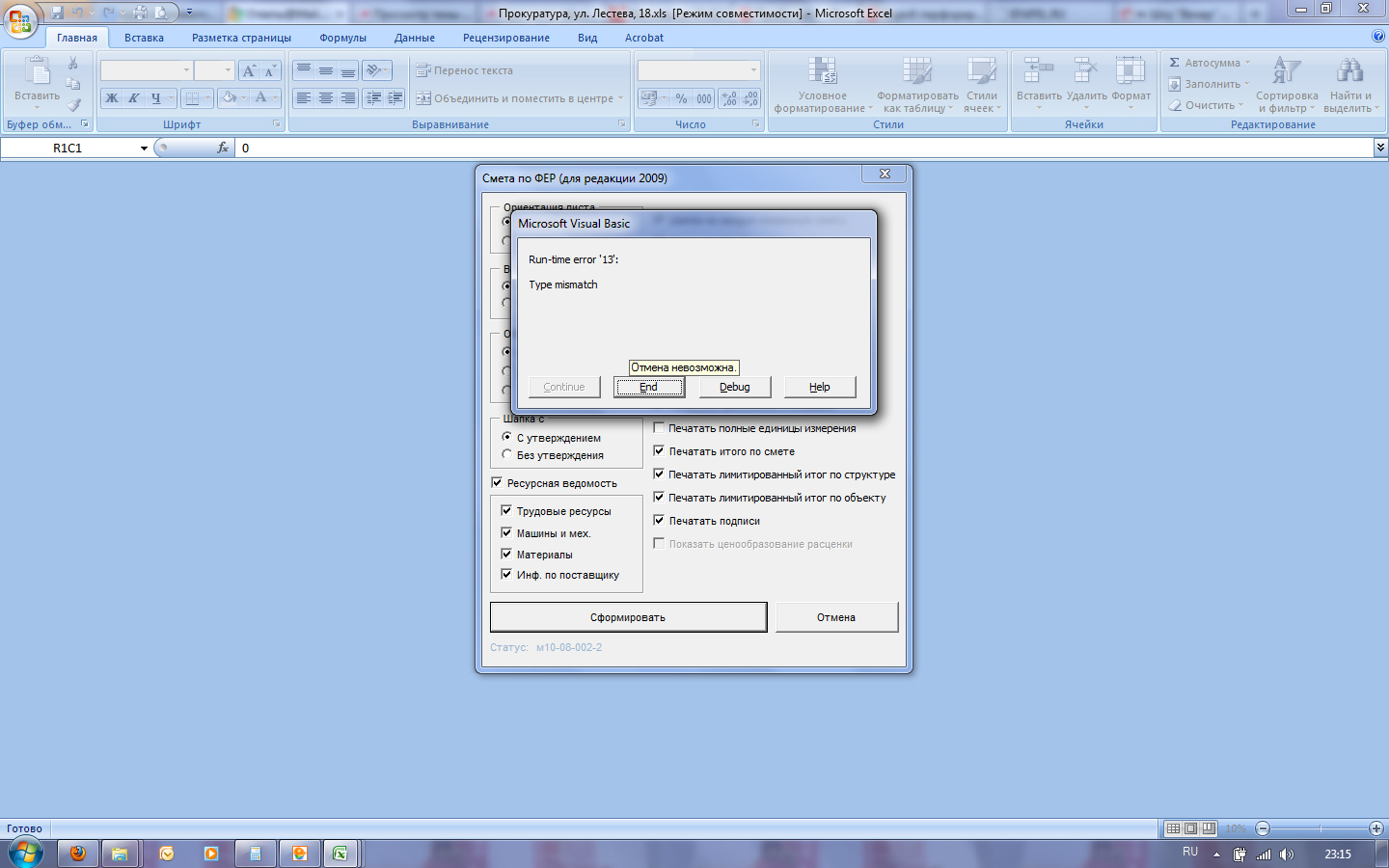The width and height of the screenshot is (1389, 868).
Task: Click the Format Painter brush icon
Action: [73, 105]
